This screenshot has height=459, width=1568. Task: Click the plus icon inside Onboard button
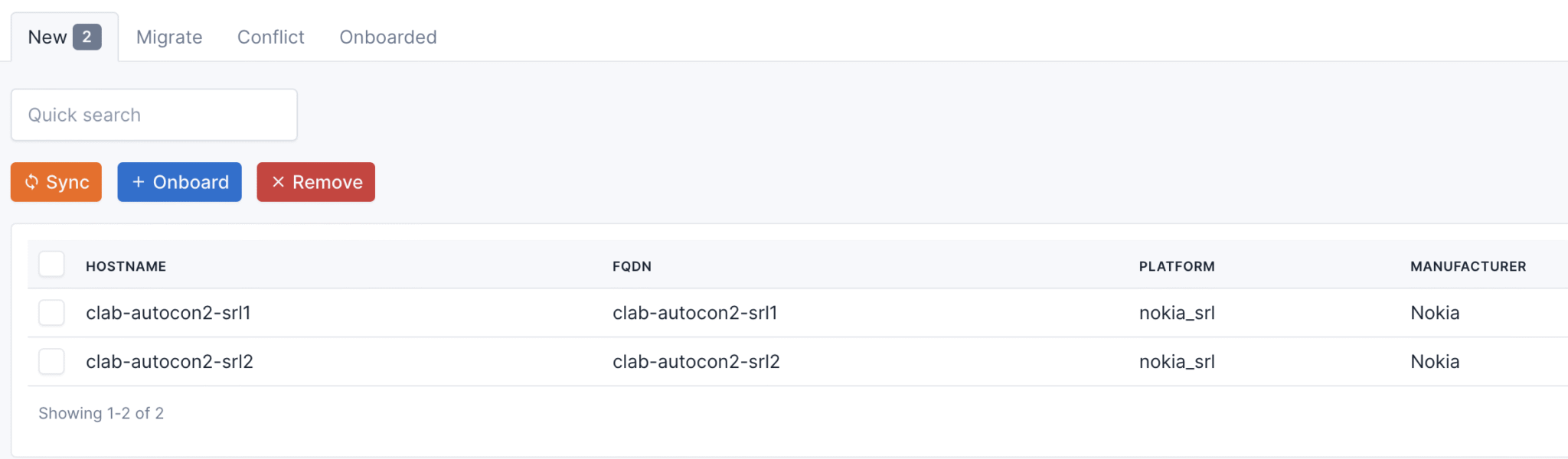[138, 182]
